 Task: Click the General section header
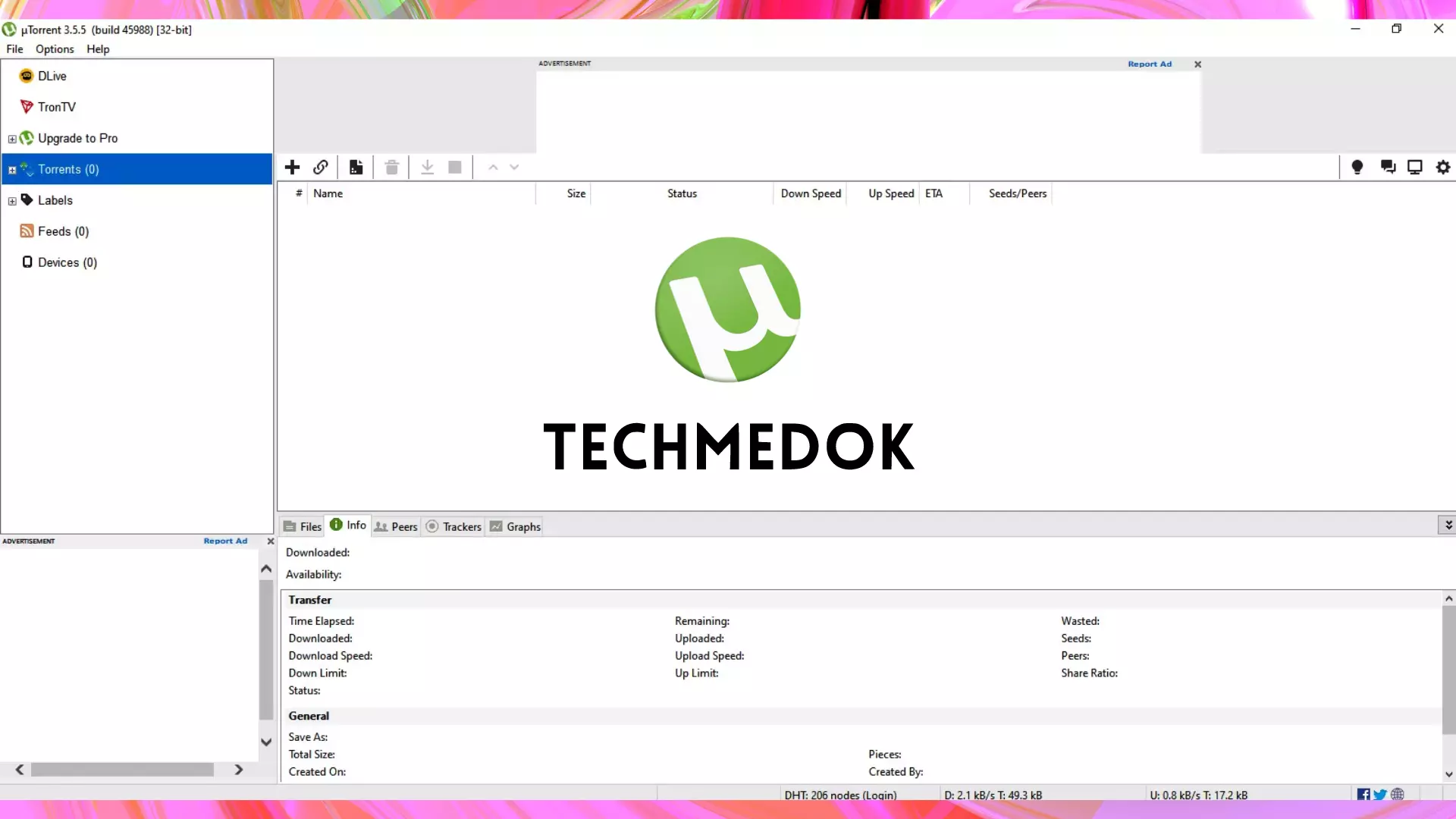[x=861, y=716]
